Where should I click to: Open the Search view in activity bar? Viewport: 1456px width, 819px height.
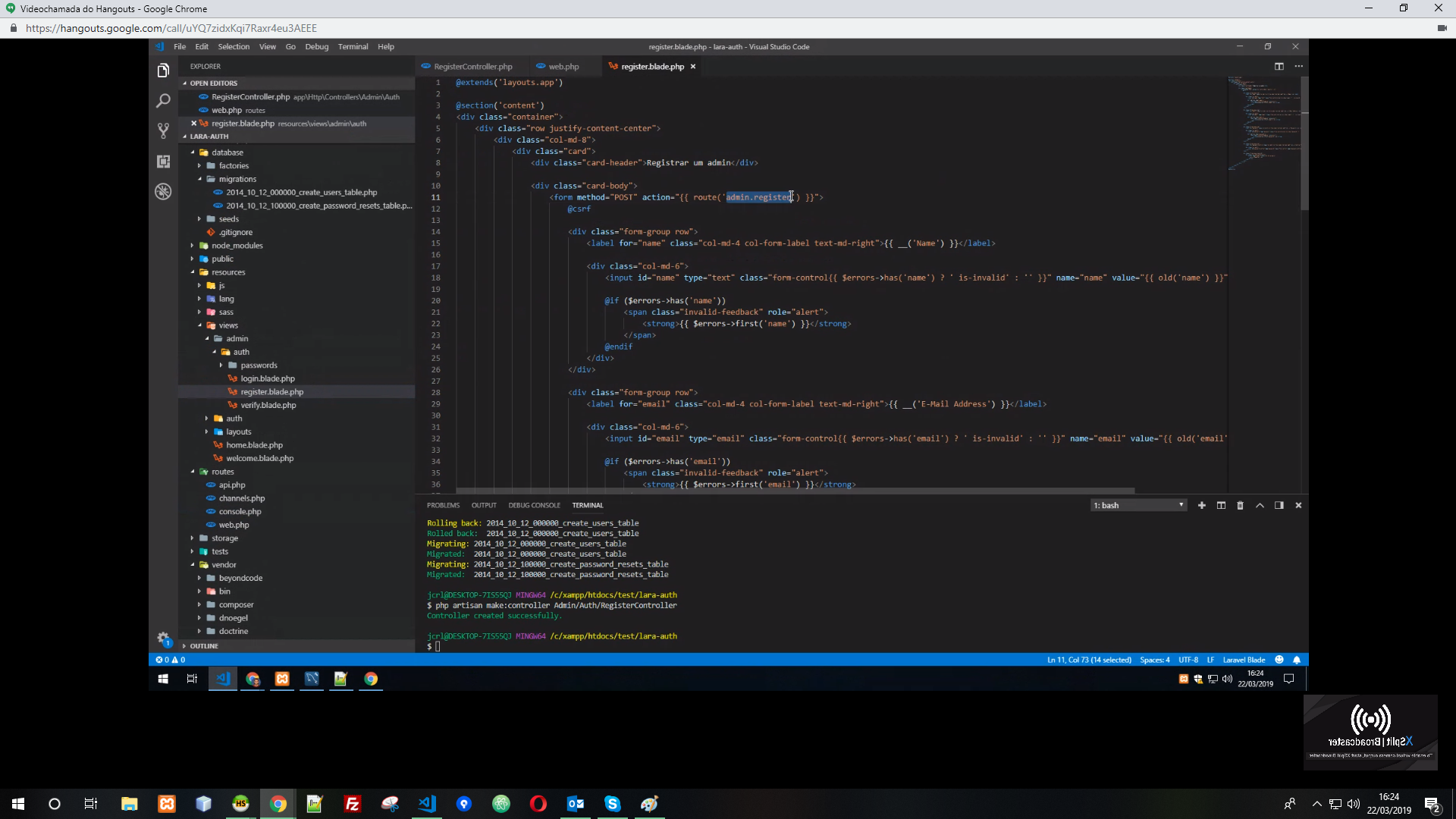163,101
